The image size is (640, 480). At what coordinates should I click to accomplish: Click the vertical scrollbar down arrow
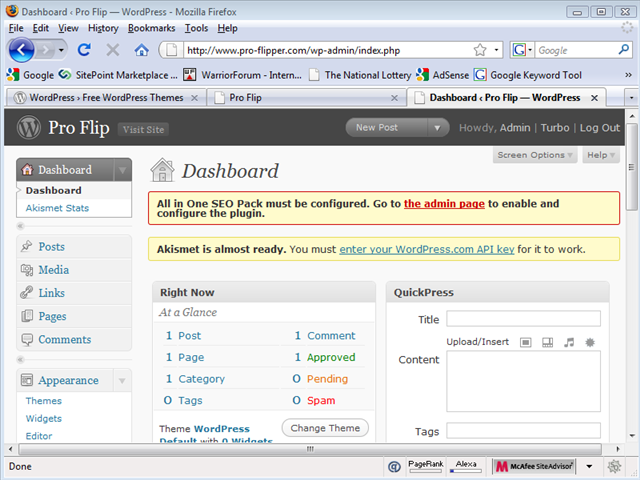pyautogui.click(x=631, y=436)
